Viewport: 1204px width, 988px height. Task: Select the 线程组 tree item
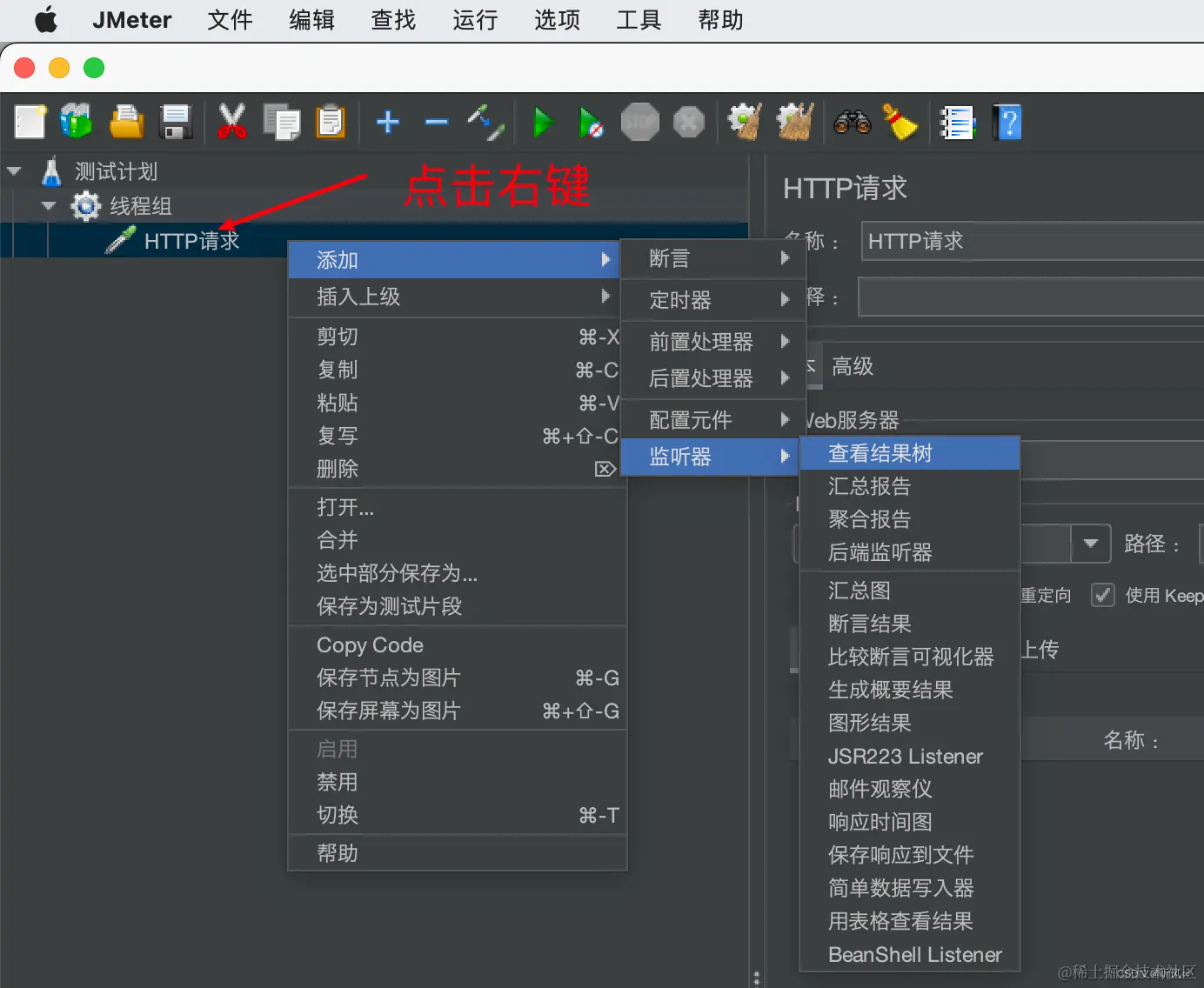pos(140,206)
